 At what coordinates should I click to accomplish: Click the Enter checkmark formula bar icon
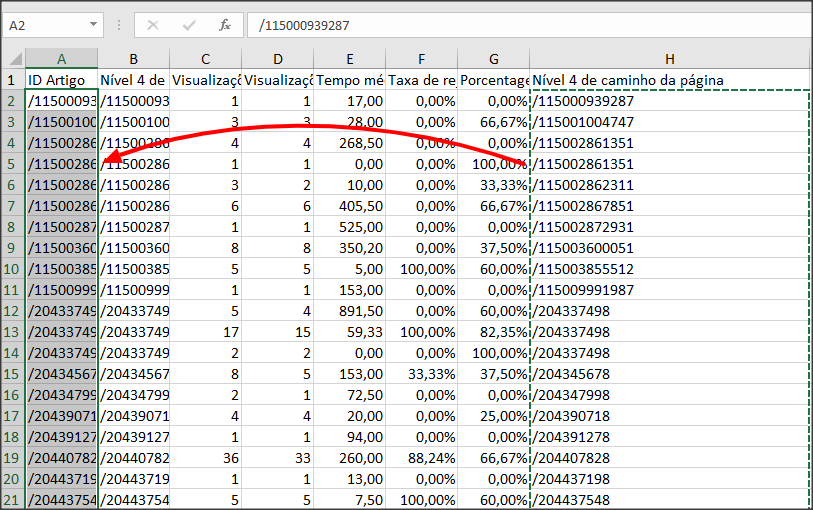(x=189, y=25)
